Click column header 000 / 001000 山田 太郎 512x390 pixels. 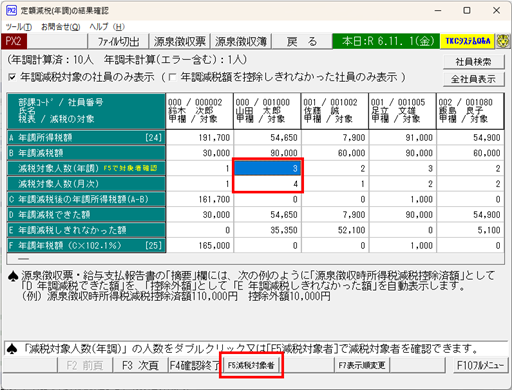tap(267, 111)
